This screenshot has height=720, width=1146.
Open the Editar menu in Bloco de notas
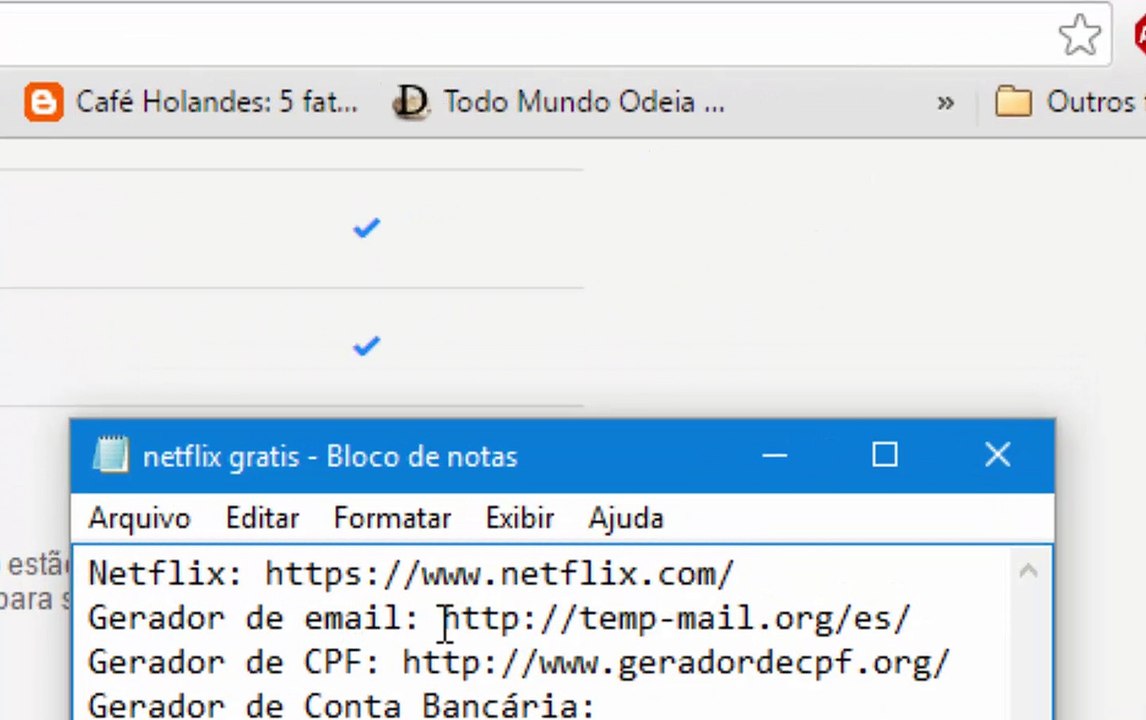(x=262, y=518)
